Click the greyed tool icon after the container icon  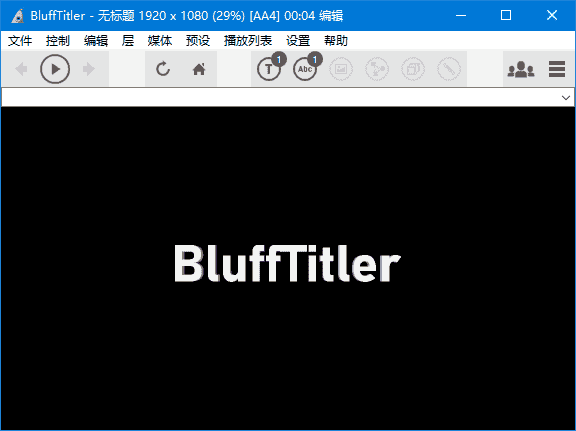(x=449, y=69)
